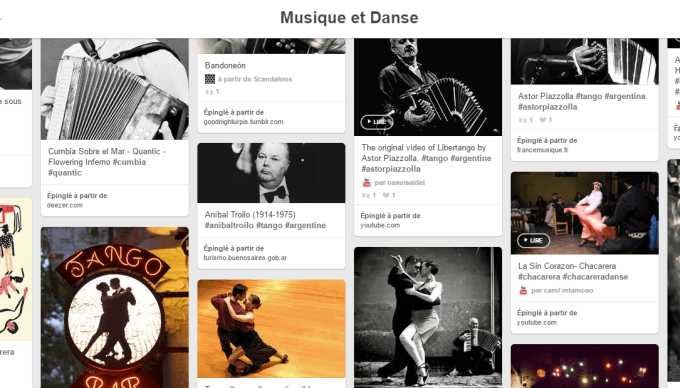Click the 'Musique et Danse' board title
Screen dimensions: 680x388
point(349,17)
